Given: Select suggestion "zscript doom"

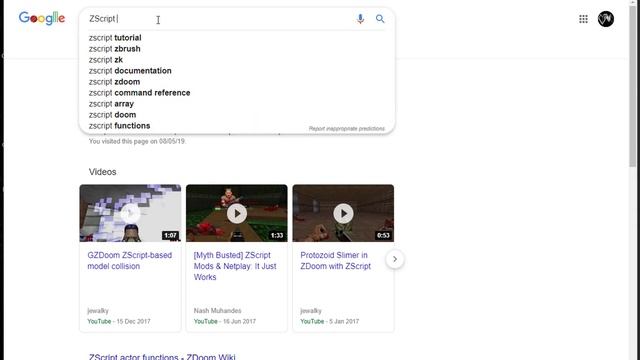Looking at the screenshot, I should 113,115.
